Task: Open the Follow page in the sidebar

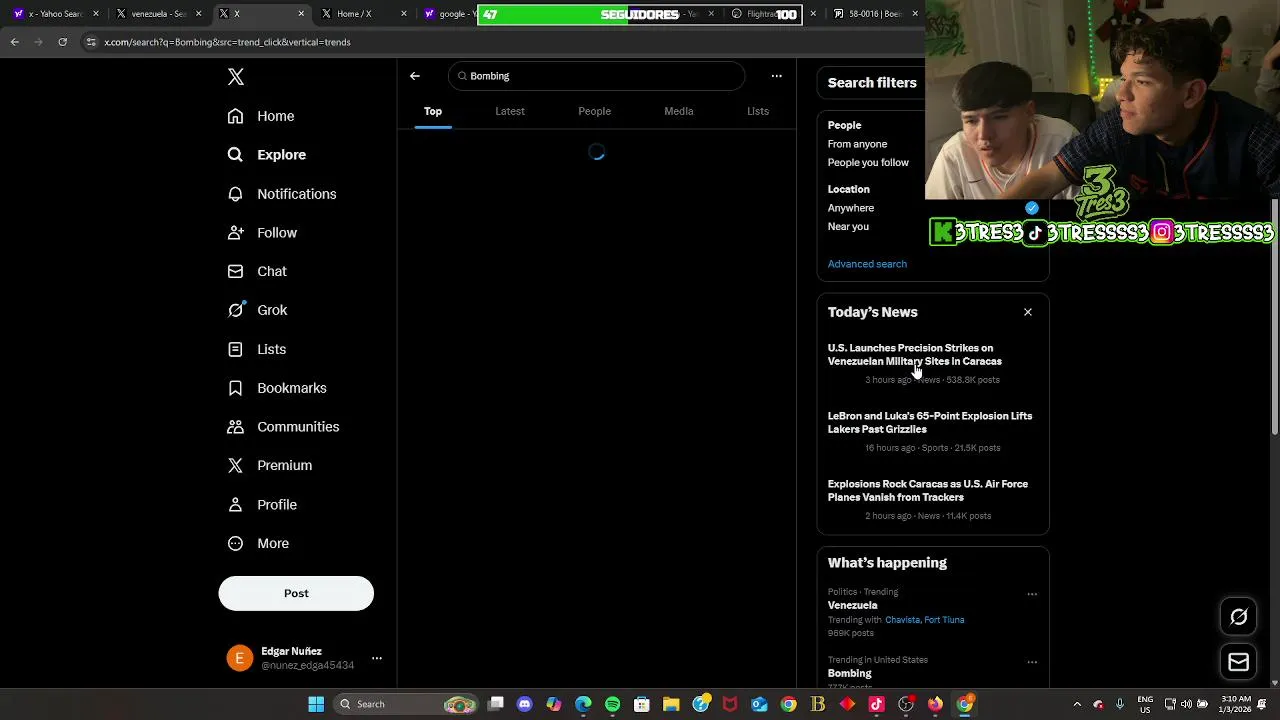Action: click(262, 233)
